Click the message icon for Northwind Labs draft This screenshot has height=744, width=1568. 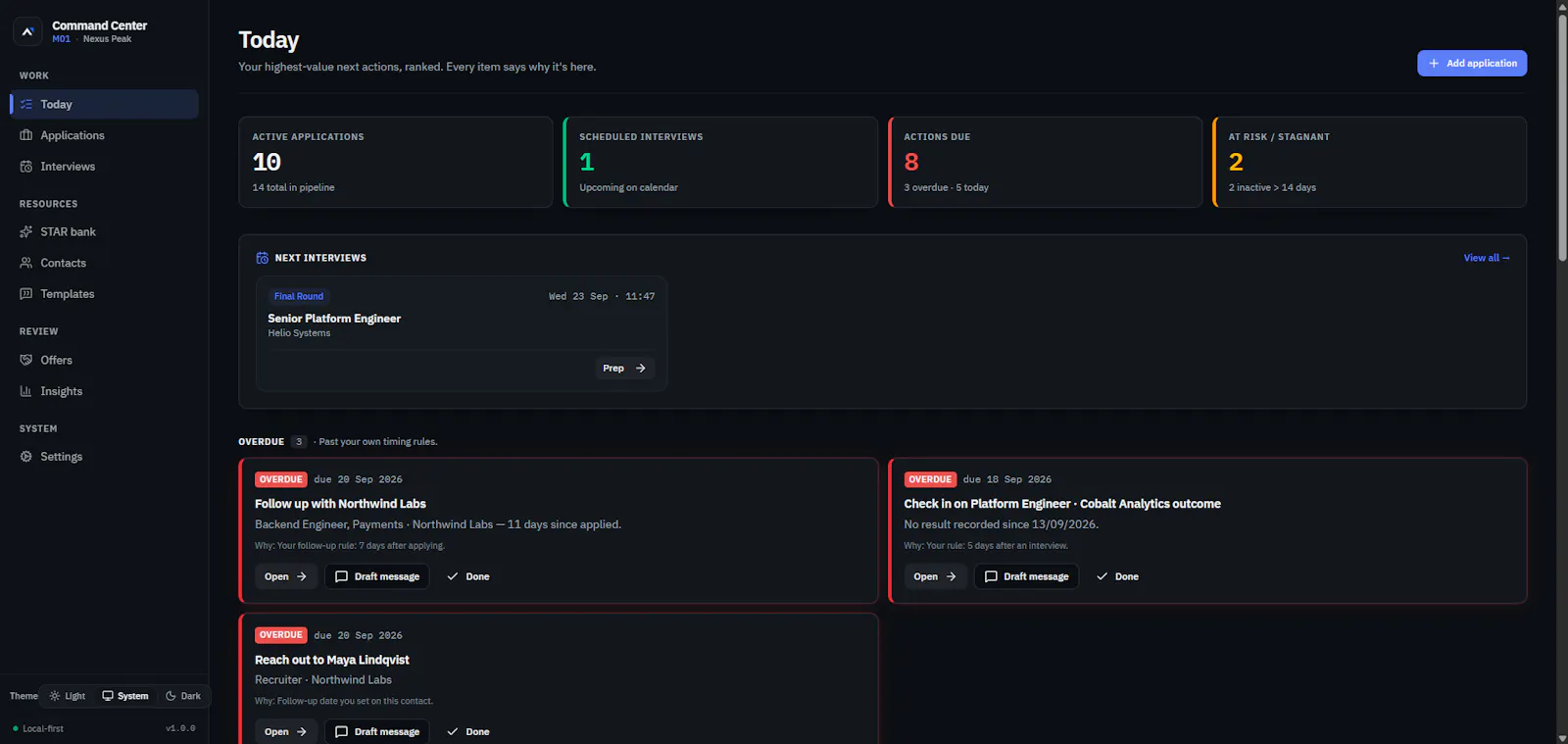[x=342, y=576]
